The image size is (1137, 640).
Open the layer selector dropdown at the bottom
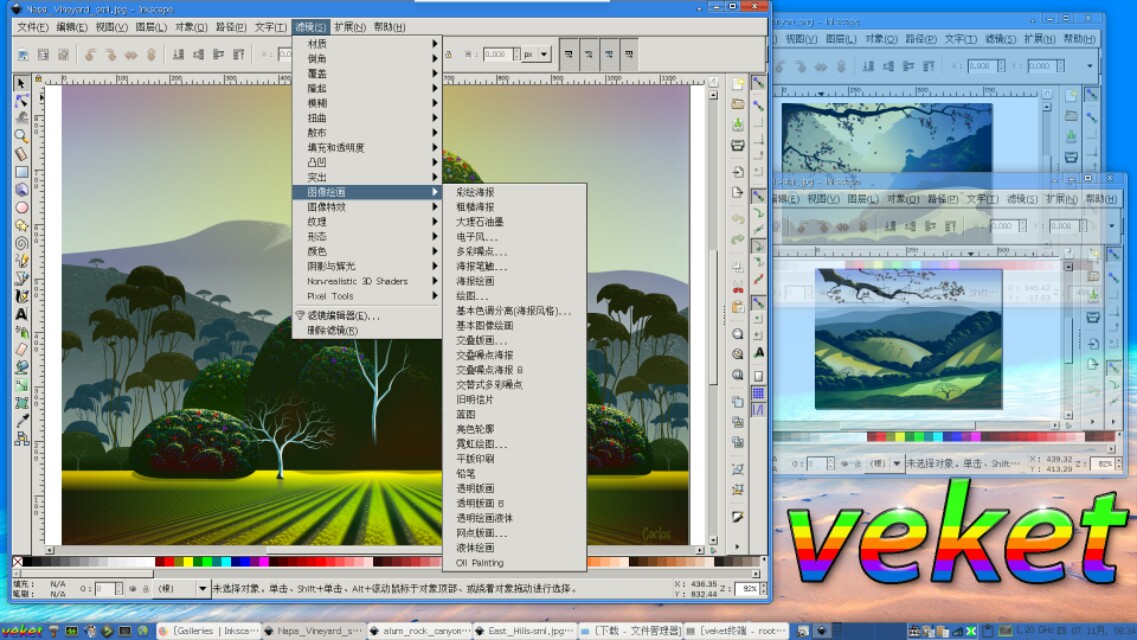pyautogui.click(x=200, y=586)
